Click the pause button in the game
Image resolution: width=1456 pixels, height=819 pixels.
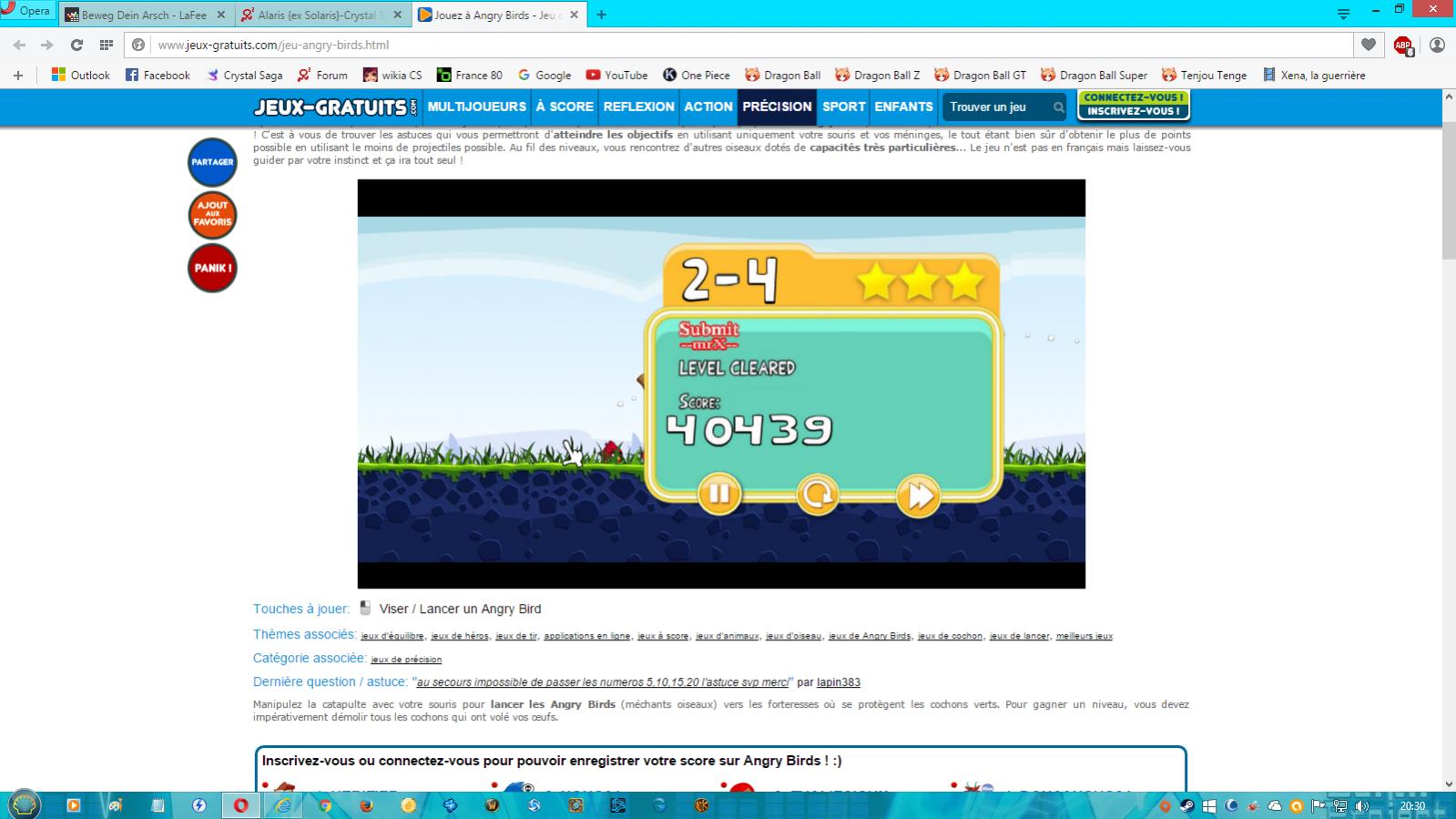(718, 495)
